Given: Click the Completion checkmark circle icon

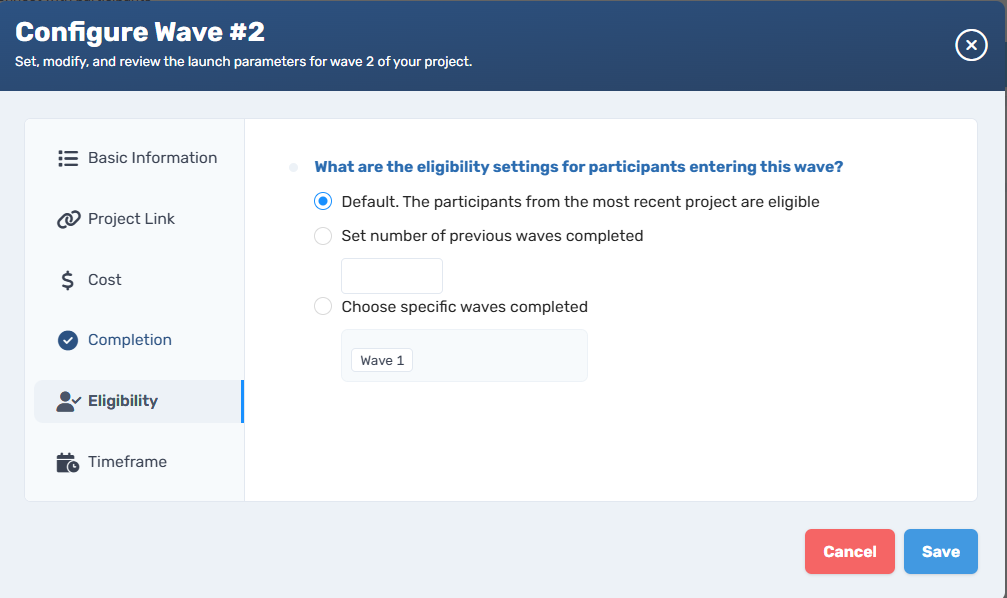Looking at the screenshot, I should [x=68, y=340].
